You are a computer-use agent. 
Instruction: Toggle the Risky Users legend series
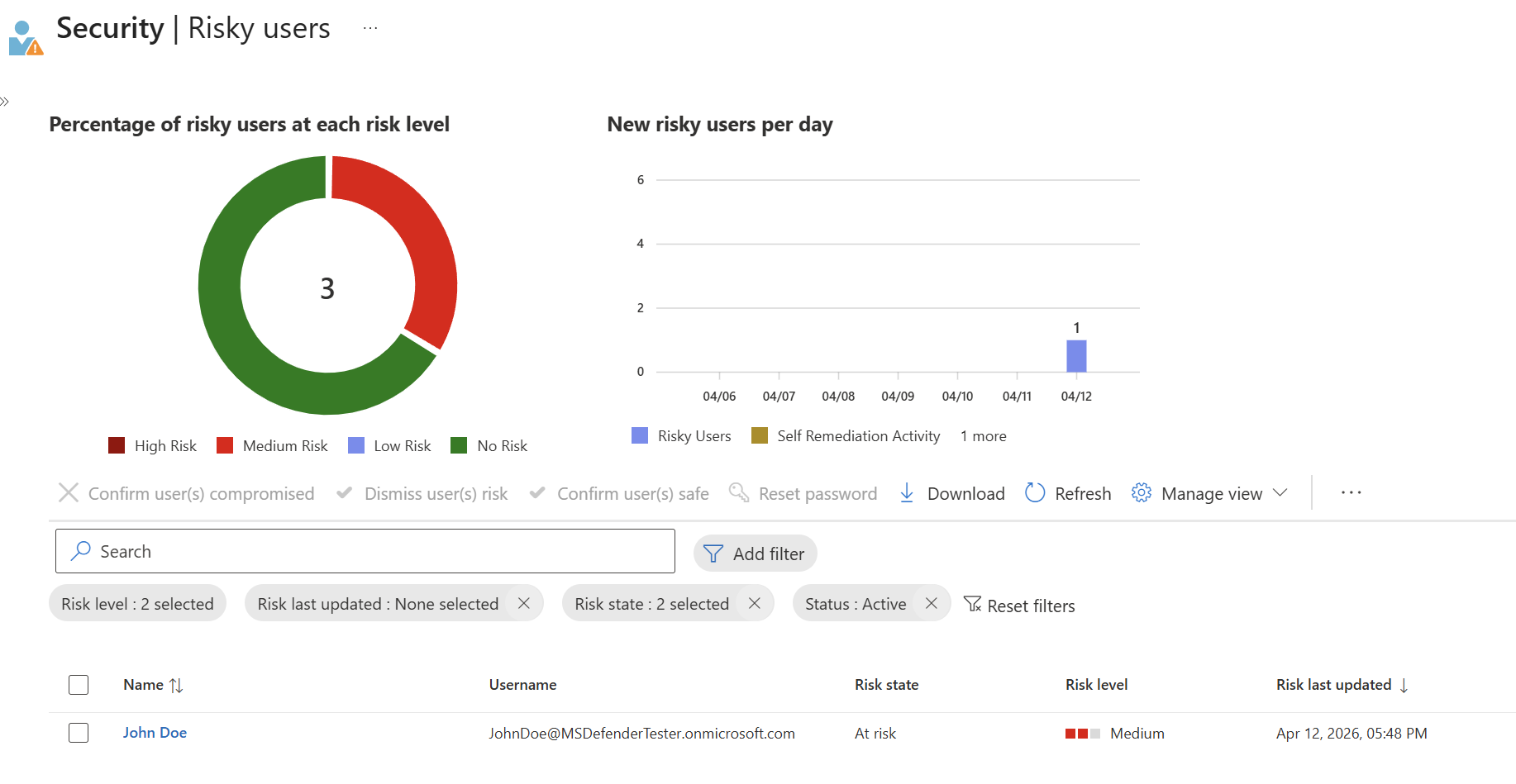pos(682,436)
